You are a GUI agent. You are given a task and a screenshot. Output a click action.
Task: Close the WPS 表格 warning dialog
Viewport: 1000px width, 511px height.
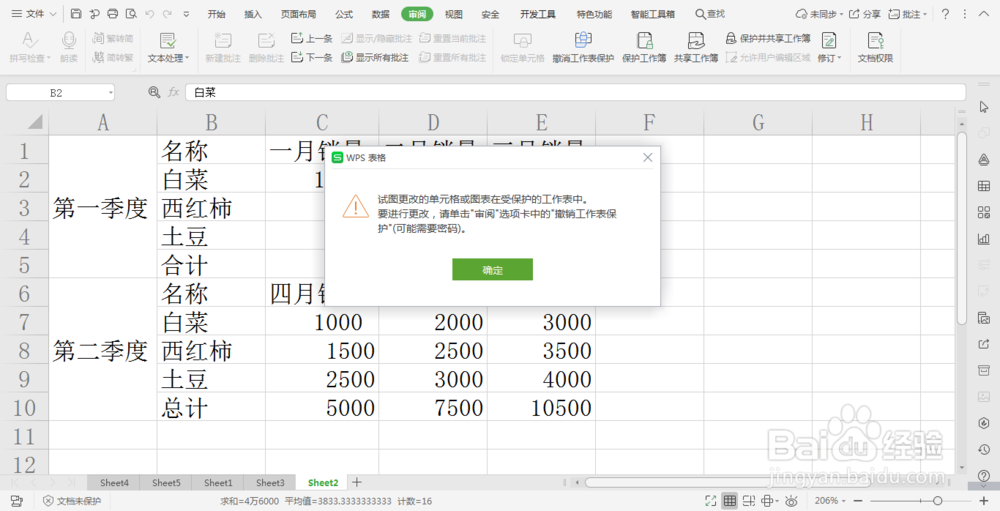tap(647, 157)
